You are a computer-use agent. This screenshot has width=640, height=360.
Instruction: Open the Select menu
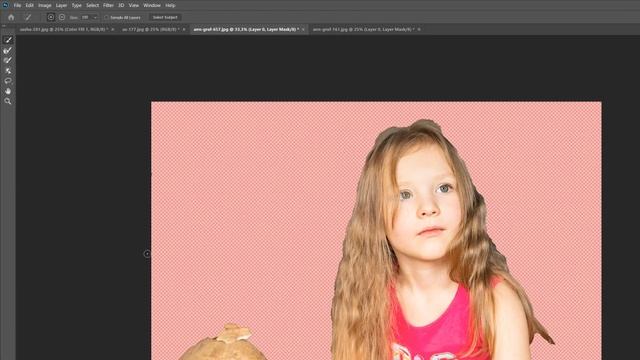click(x=92, y=5)
